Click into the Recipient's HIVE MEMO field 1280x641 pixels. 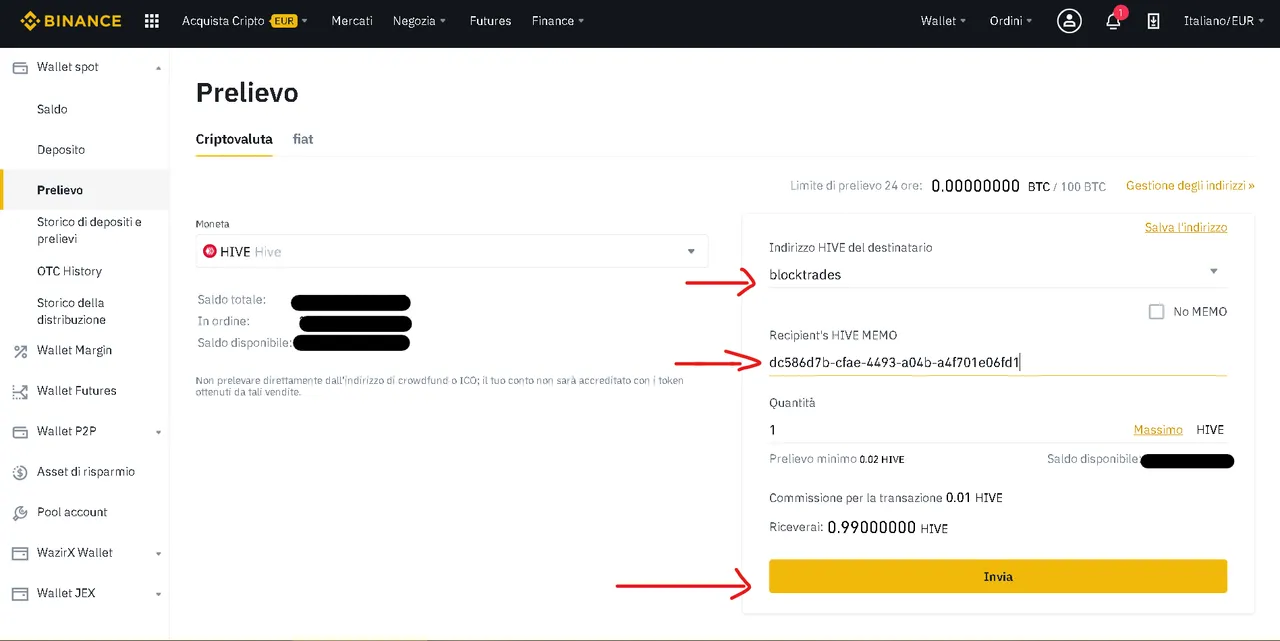997,362
